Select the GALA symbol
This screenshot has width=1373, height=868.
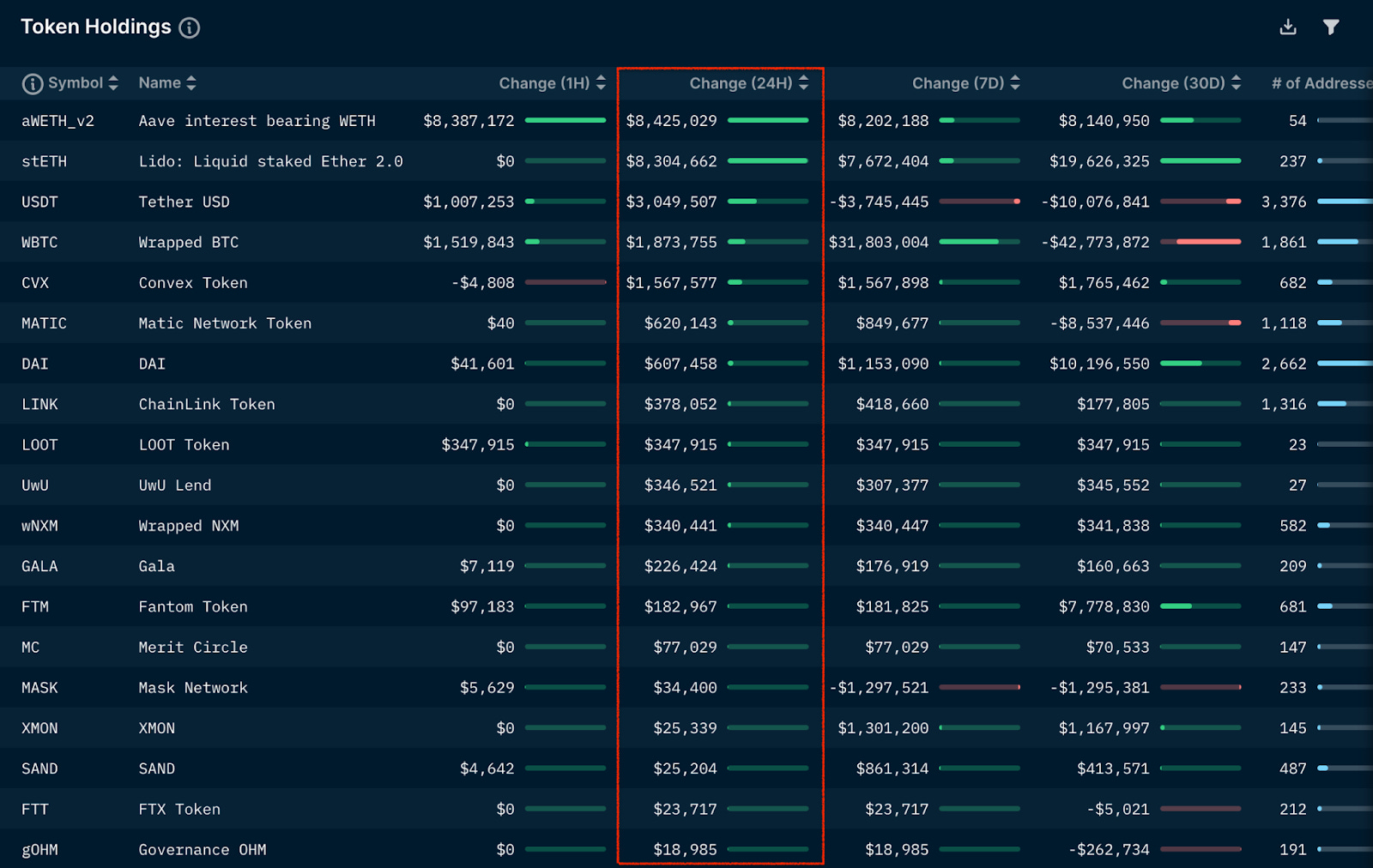tap(39, 566)
